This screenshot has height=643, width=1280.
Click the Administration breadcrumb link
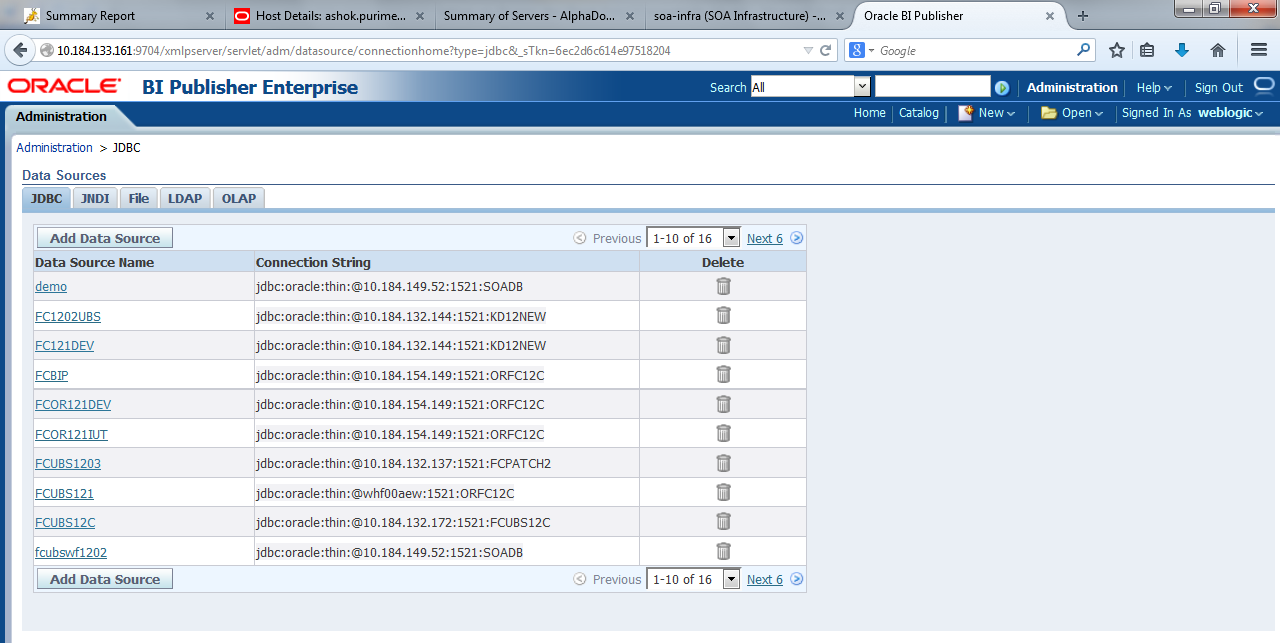(54, 147)
